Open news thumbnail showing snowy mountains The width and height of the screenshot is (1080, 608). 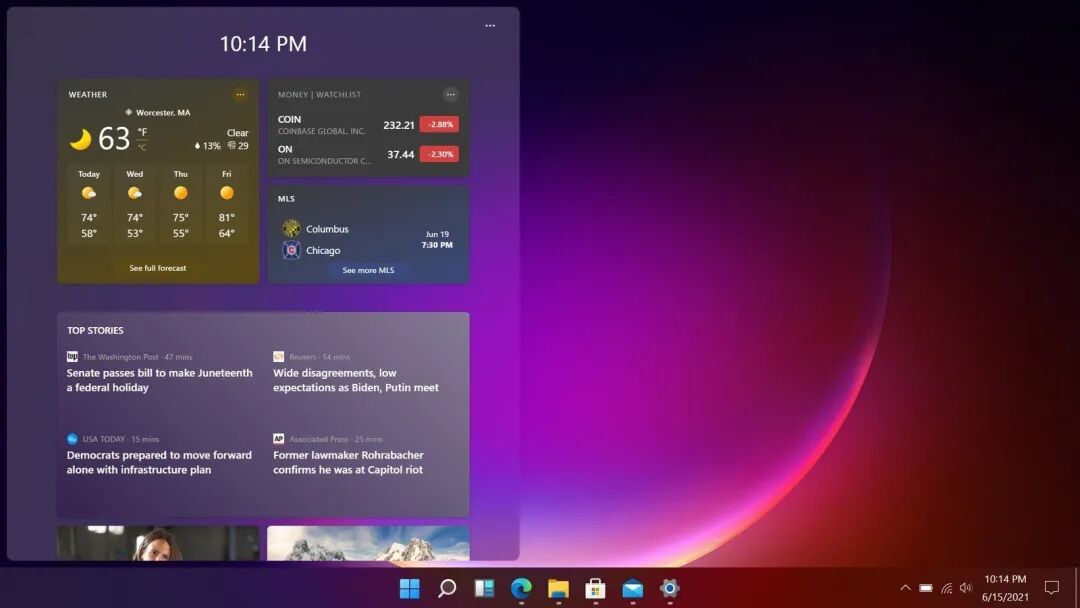click(368, 543)
